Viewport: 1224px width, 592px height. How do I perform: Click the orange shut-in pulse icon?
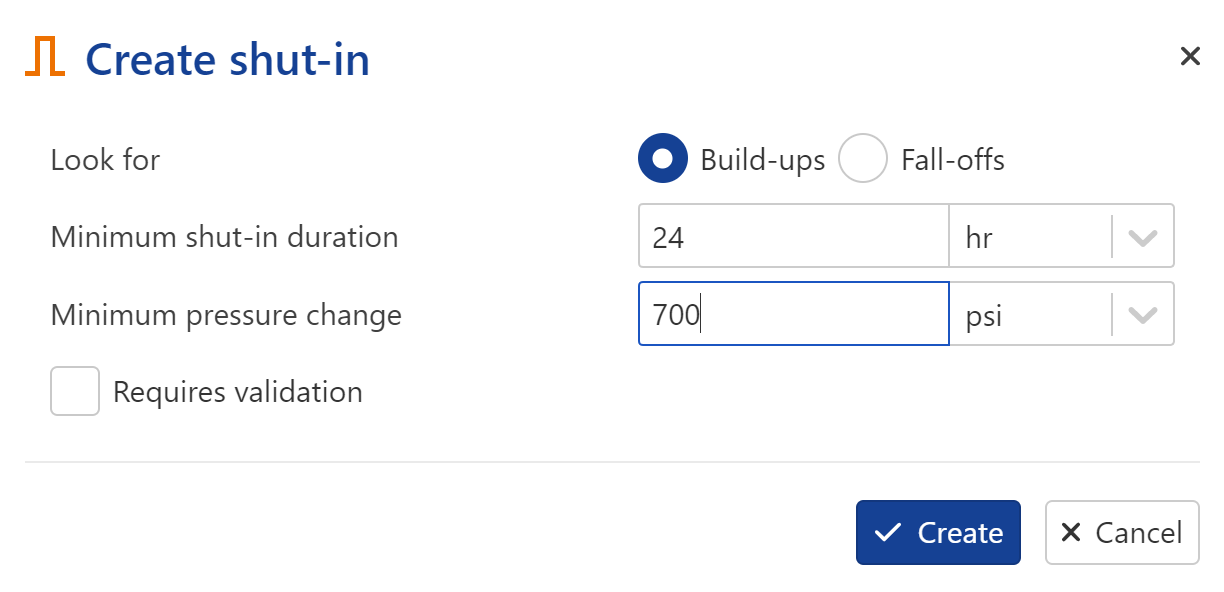(45, 57)
